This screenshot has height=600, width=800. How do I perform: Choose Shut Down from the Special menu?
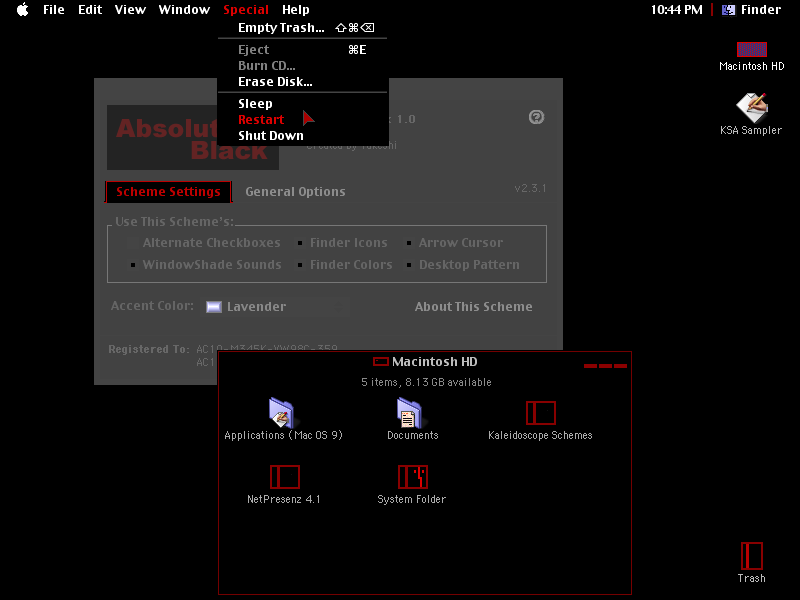click(x=303, y=136)
